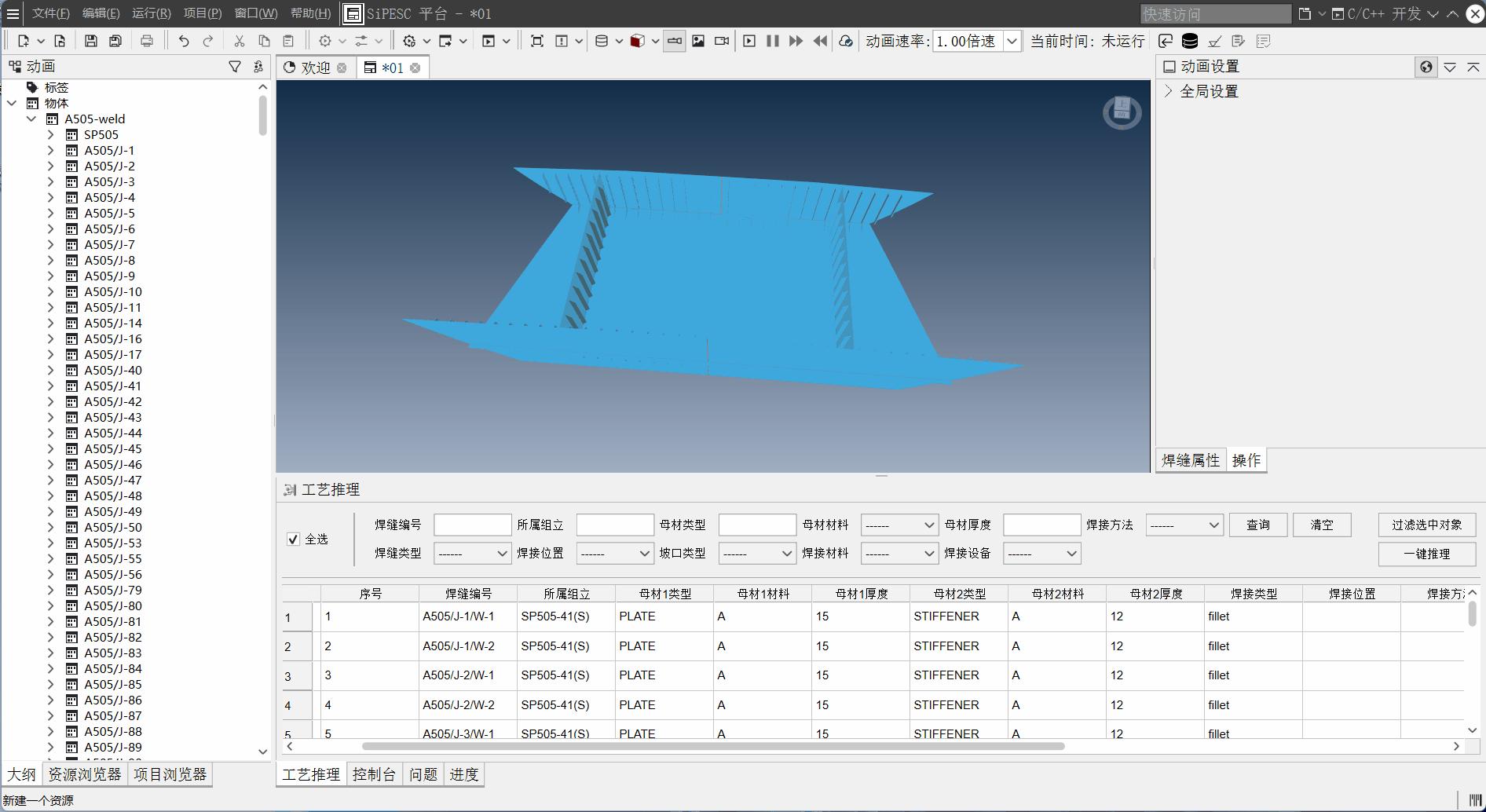The height and width of the screenshot is (812, 1486).
Task: Expand the SP505 tree node
Action: tap(51, 134)
